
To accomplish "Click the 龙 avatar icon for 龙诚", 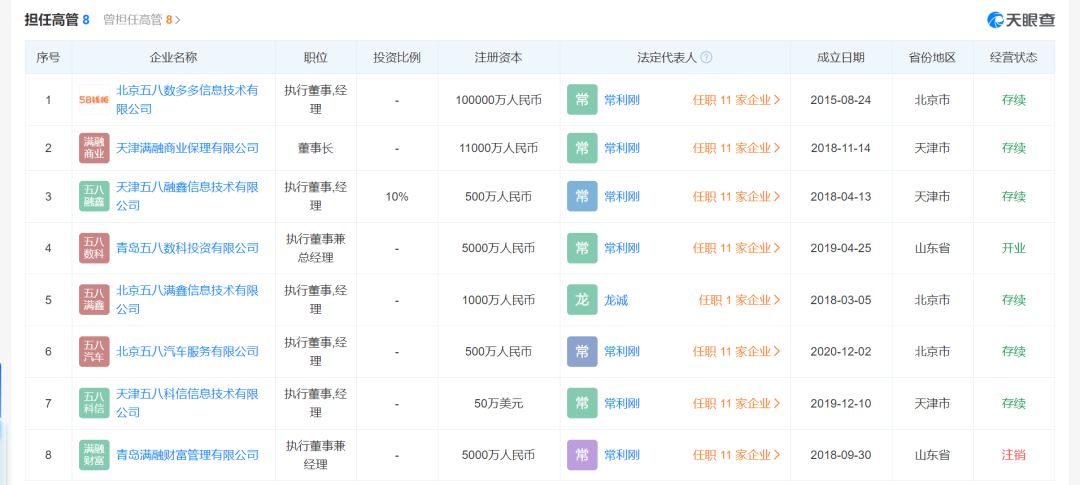I will (582, 299).
